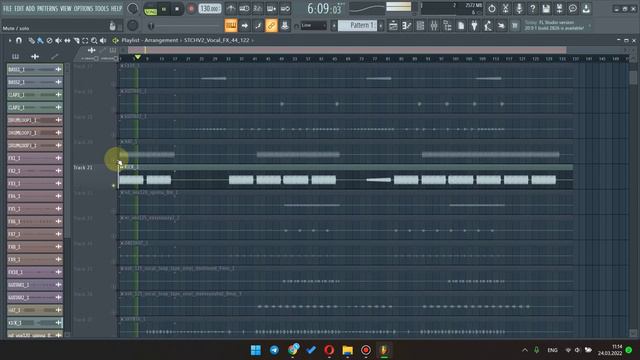Toggle multilink to controllers icon
Image resolution: width=640 pixels, height=360 pixels.
[285, 26]
